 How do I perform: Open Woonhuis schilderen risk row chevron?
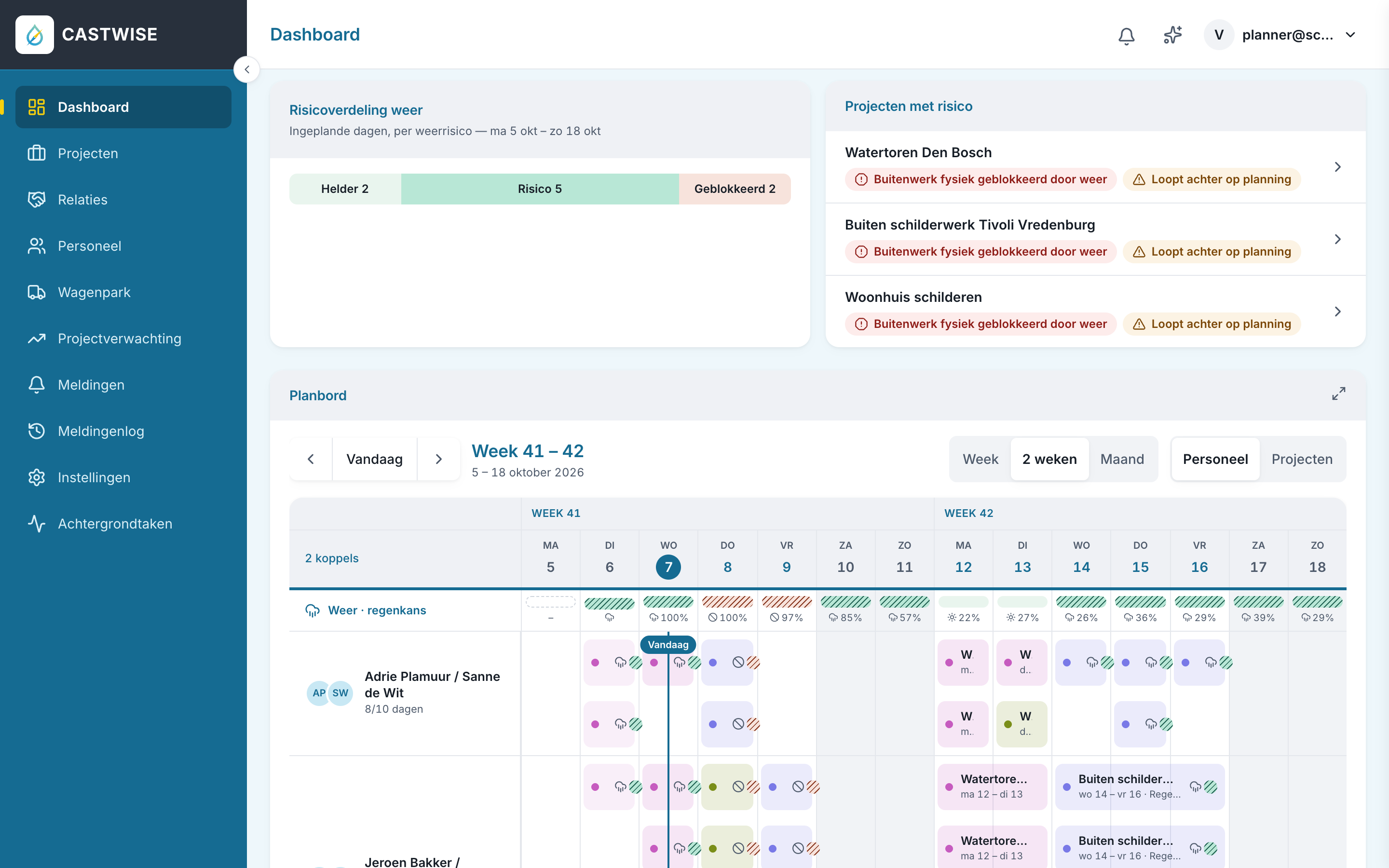click(1337, 312)
